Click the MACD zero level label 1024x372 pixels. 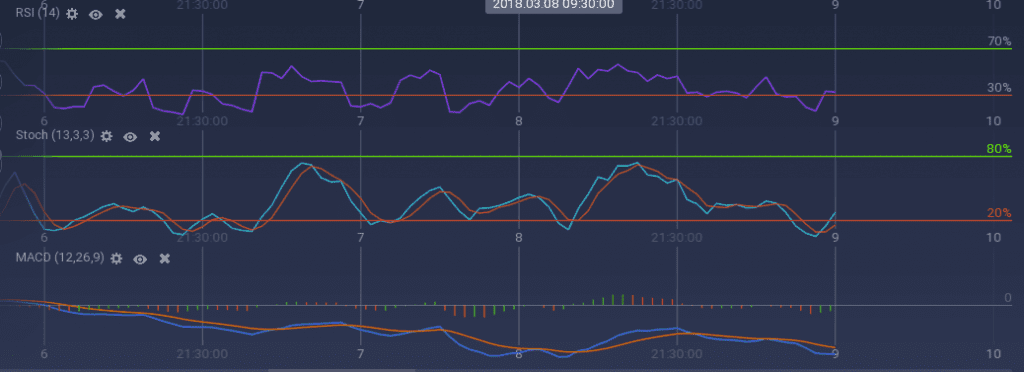pyautogui.click(x=1008, y=298)
